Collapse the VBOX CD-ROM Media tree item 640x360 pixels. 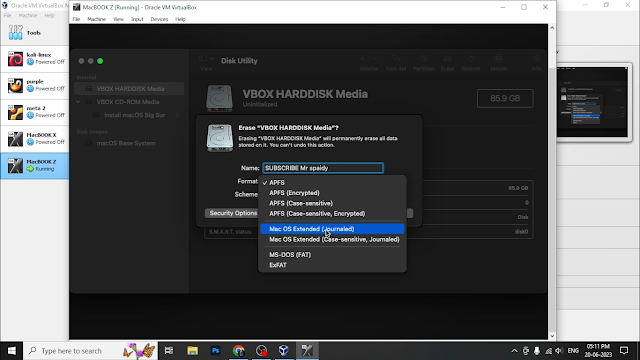point(78,102)
